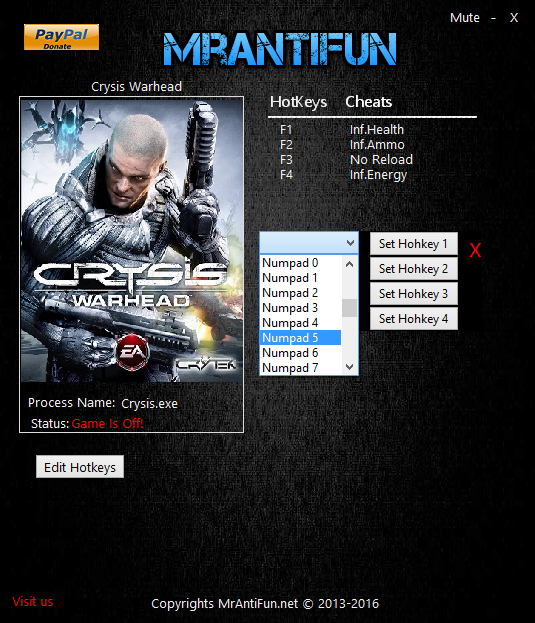Click the F2 hotkey label
Viewport: 535px width, 623px height.
click(x=286, y=145)
